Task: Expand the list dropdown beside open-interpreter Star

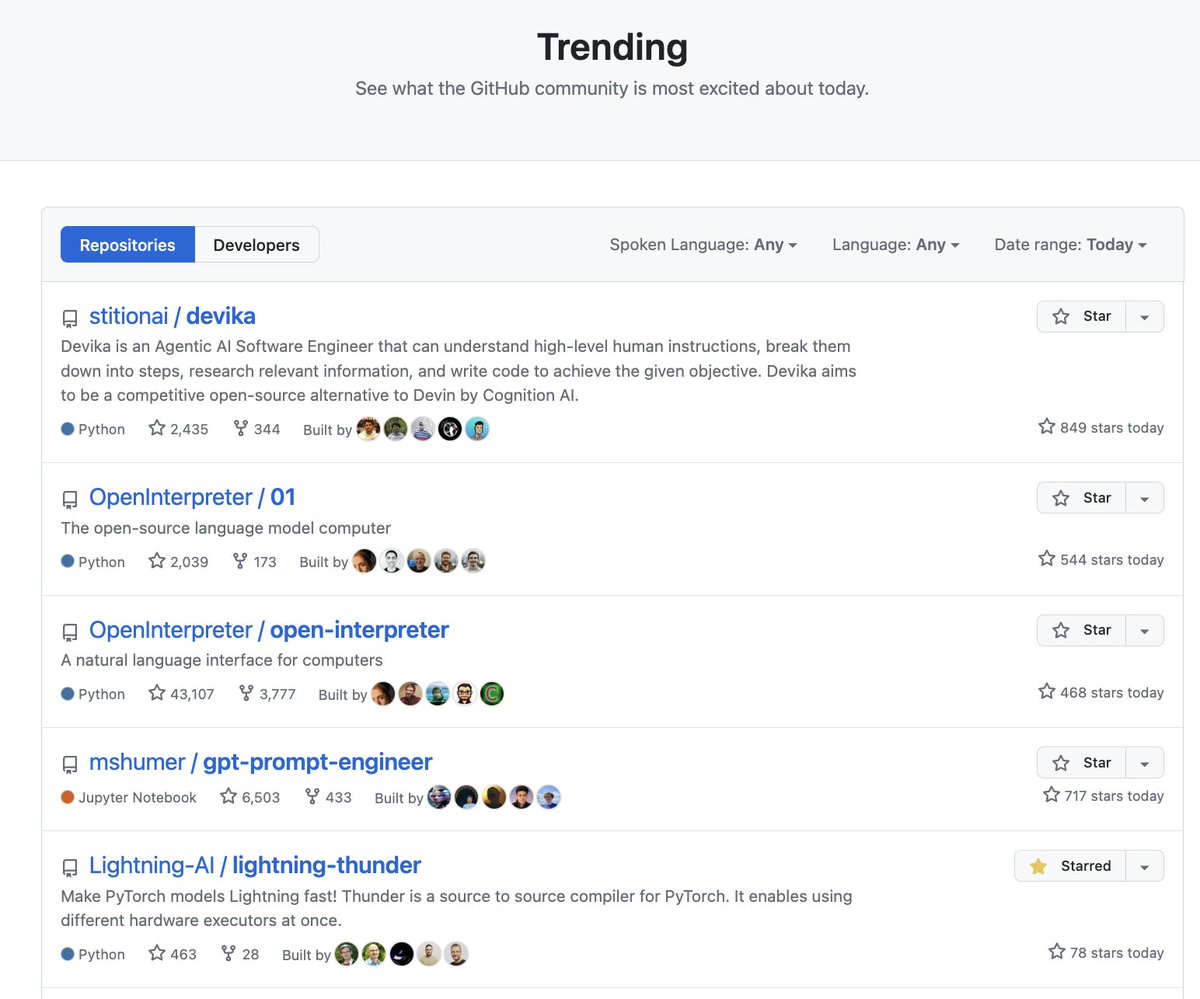Action: [1145, 630]
